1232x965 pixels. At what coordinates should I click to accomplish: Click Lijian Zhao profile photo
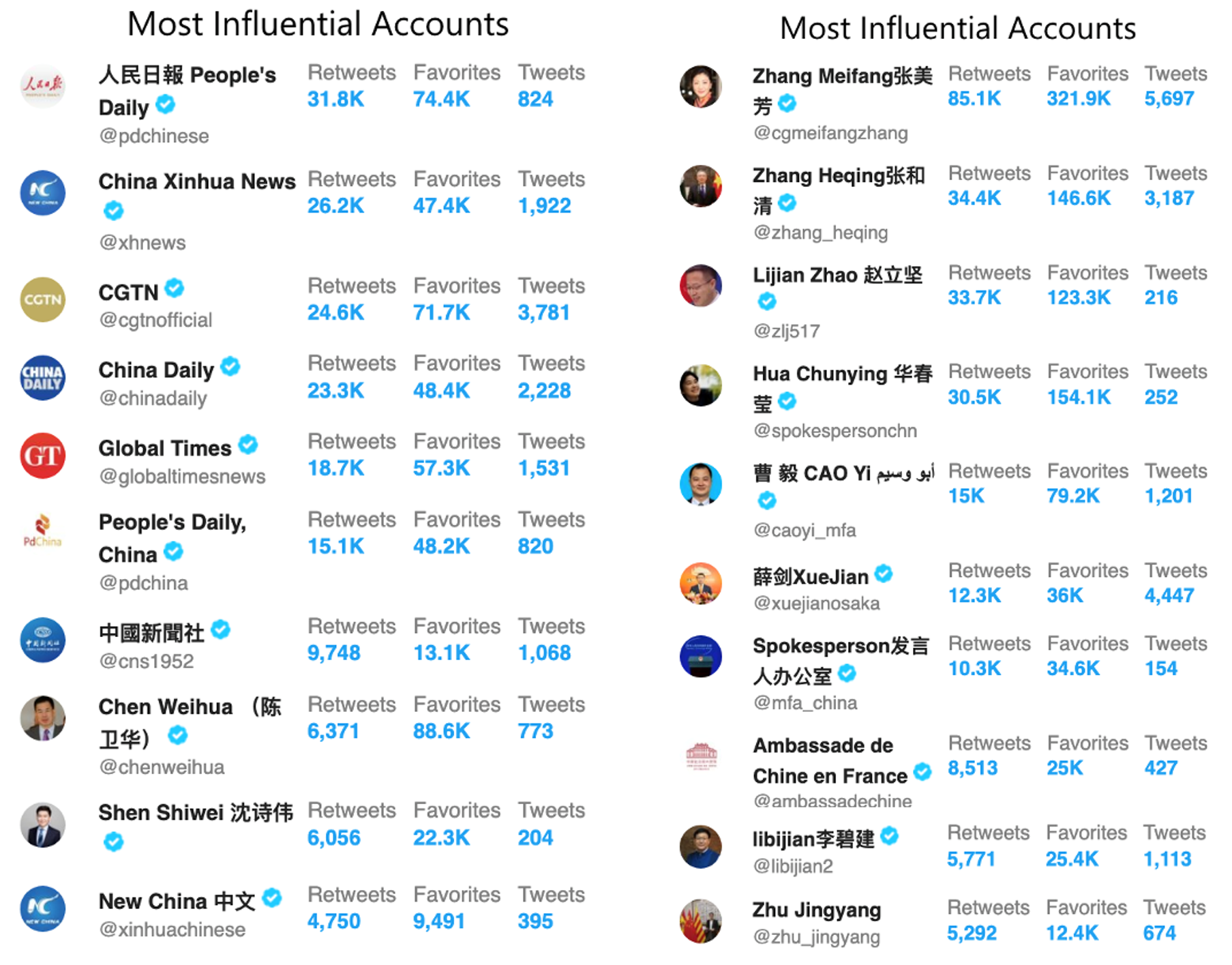tap(701, 285)
